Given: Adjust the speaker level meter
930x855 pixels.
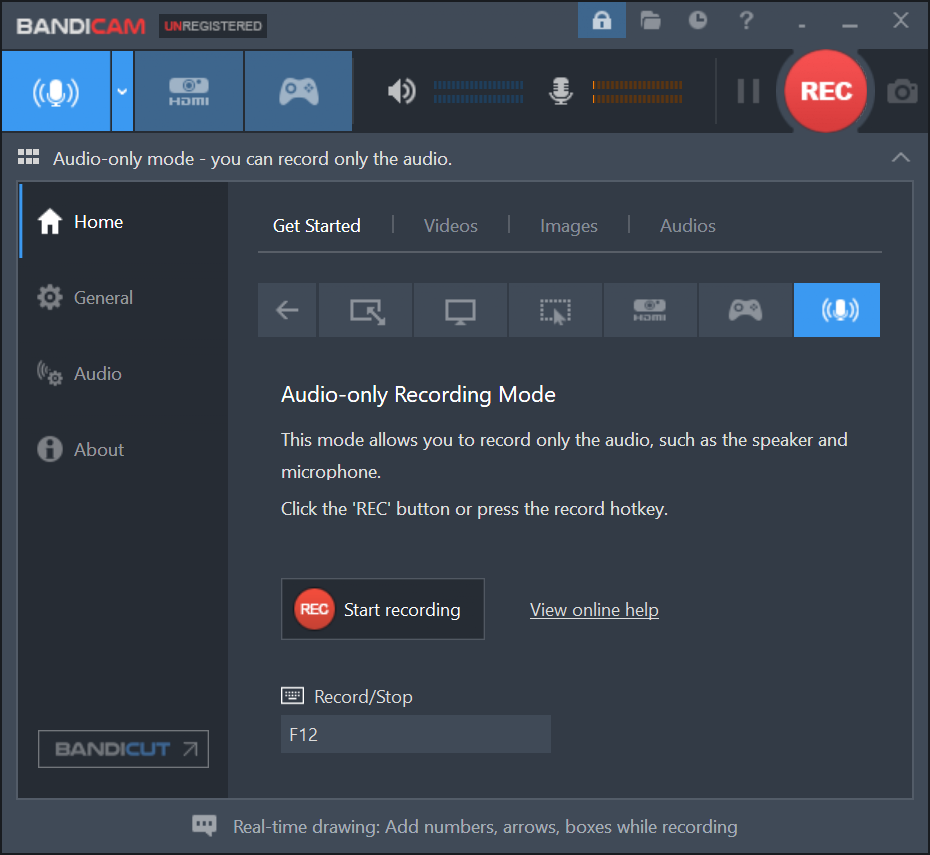Looking at the screenshot, I should [x=478, y=92].
